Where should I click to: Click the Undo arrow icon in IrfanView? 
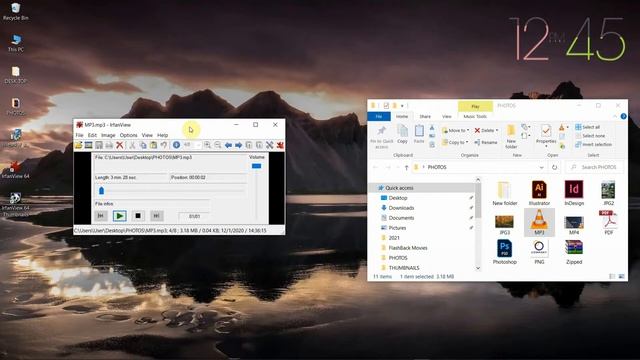pos(163,145)
